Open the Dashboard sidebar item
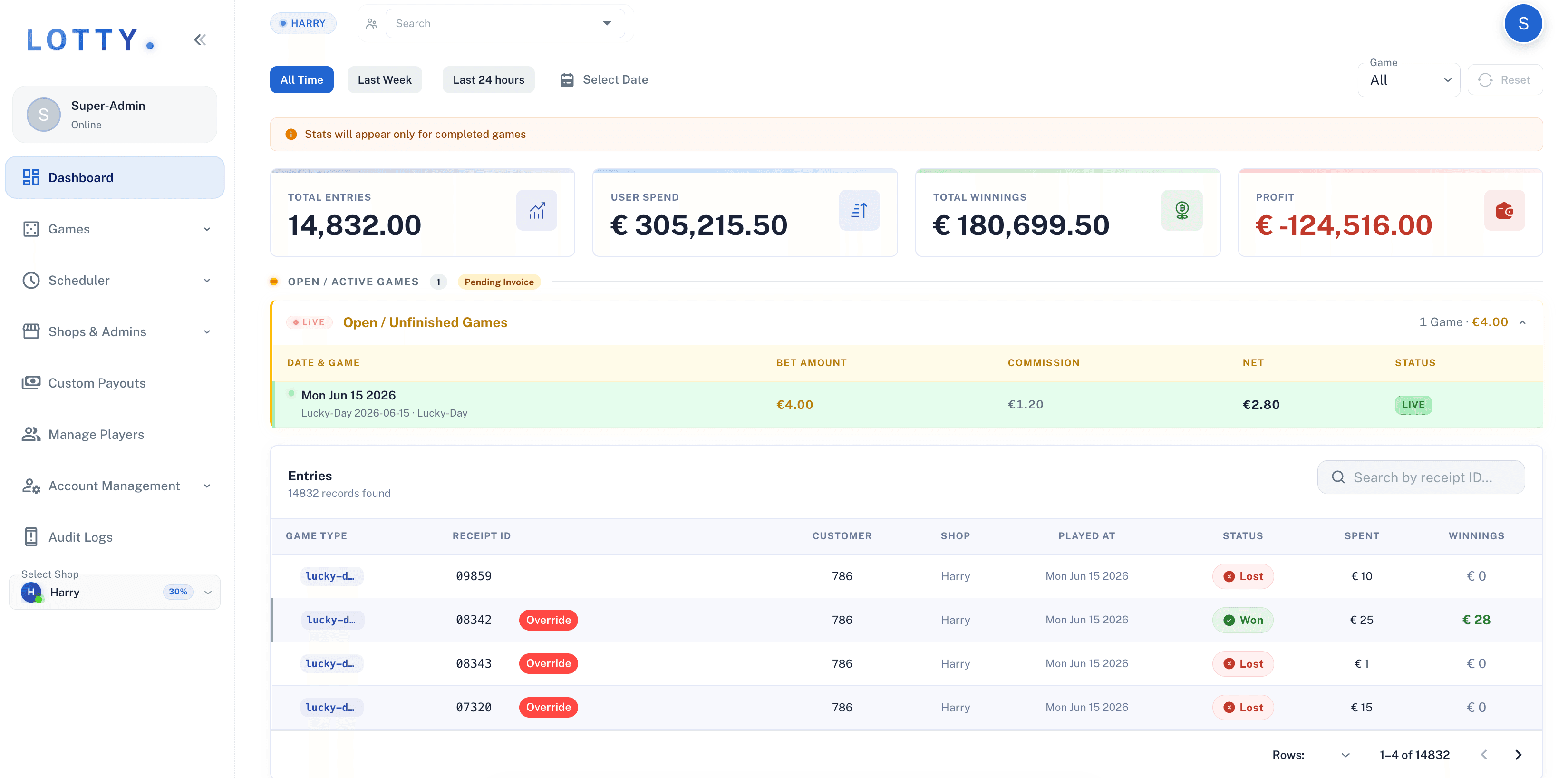1568x778 pixels. point(115,178)
